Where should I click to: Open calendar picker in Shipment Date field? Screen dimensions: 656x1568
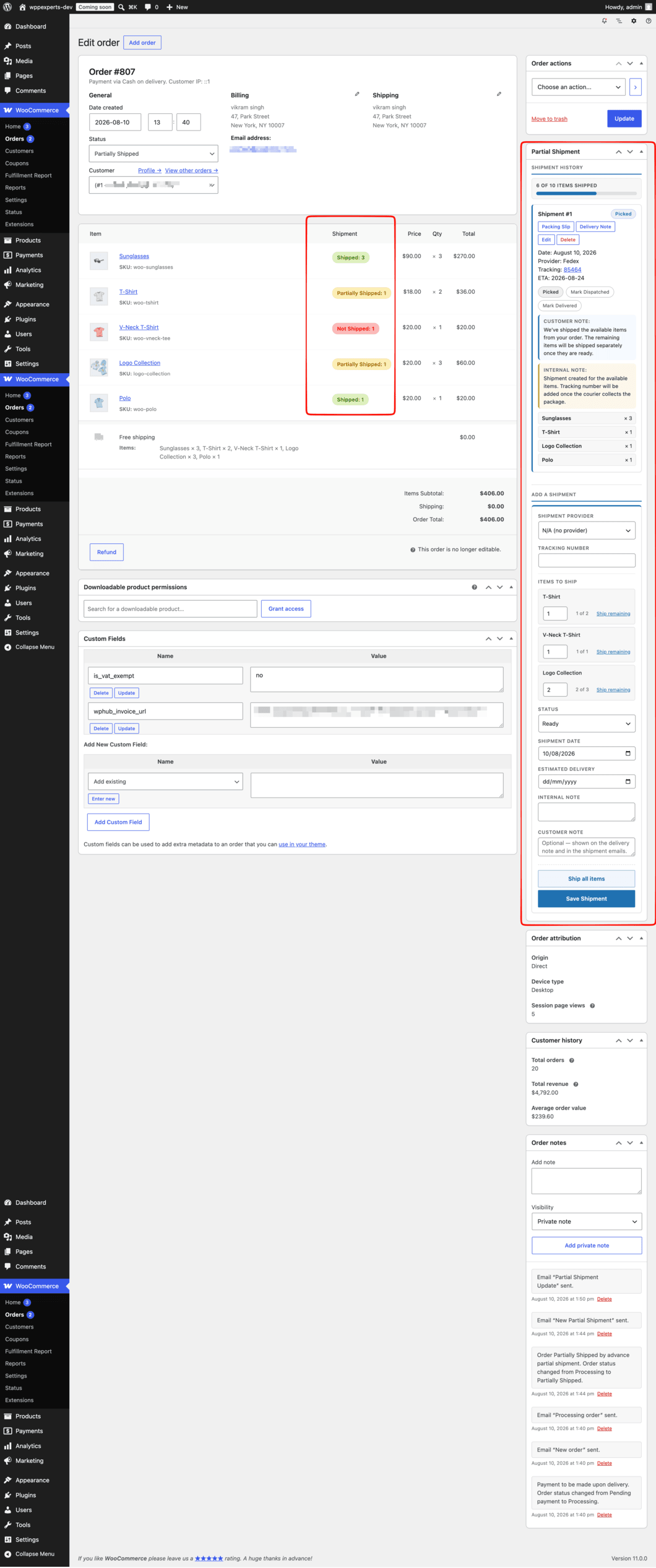click(628, 754)
